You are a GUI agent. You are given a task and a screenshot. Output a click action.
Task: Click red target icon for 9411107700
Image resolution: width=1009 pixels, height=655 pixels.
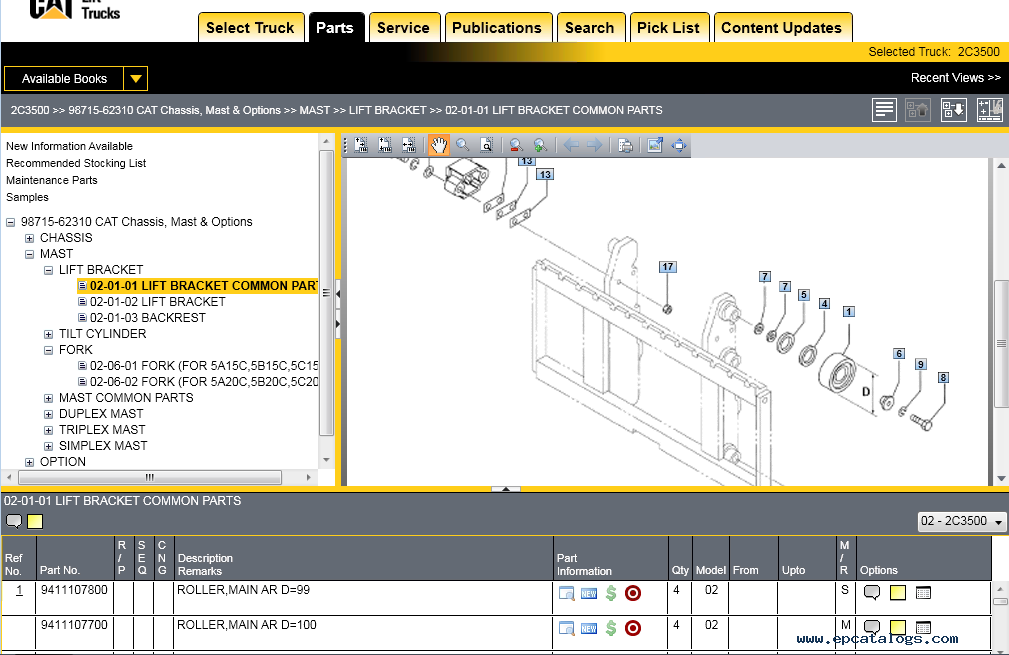click(633, 628)
